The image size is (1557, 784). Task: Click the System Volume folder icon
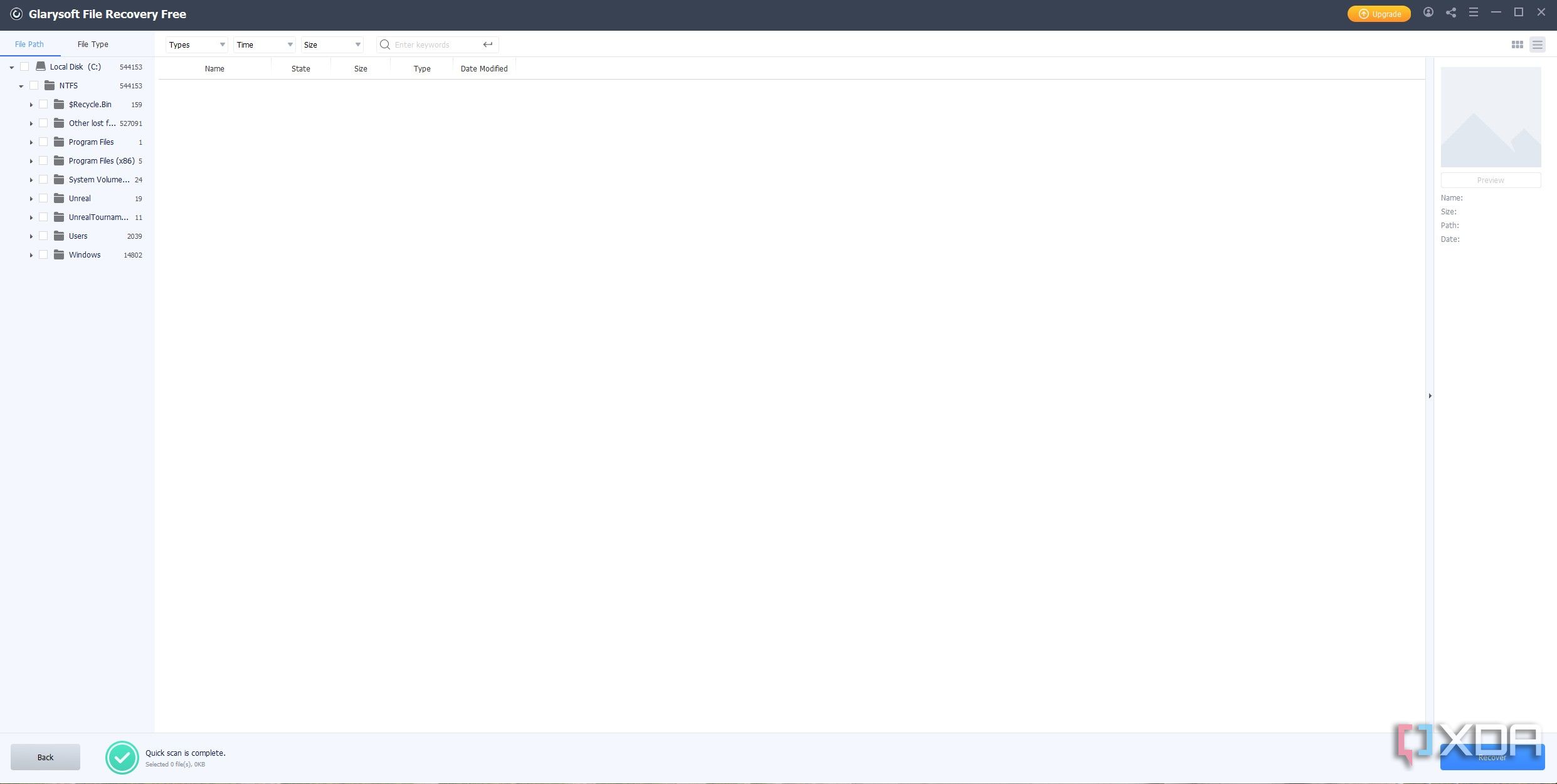coord(59,179)
